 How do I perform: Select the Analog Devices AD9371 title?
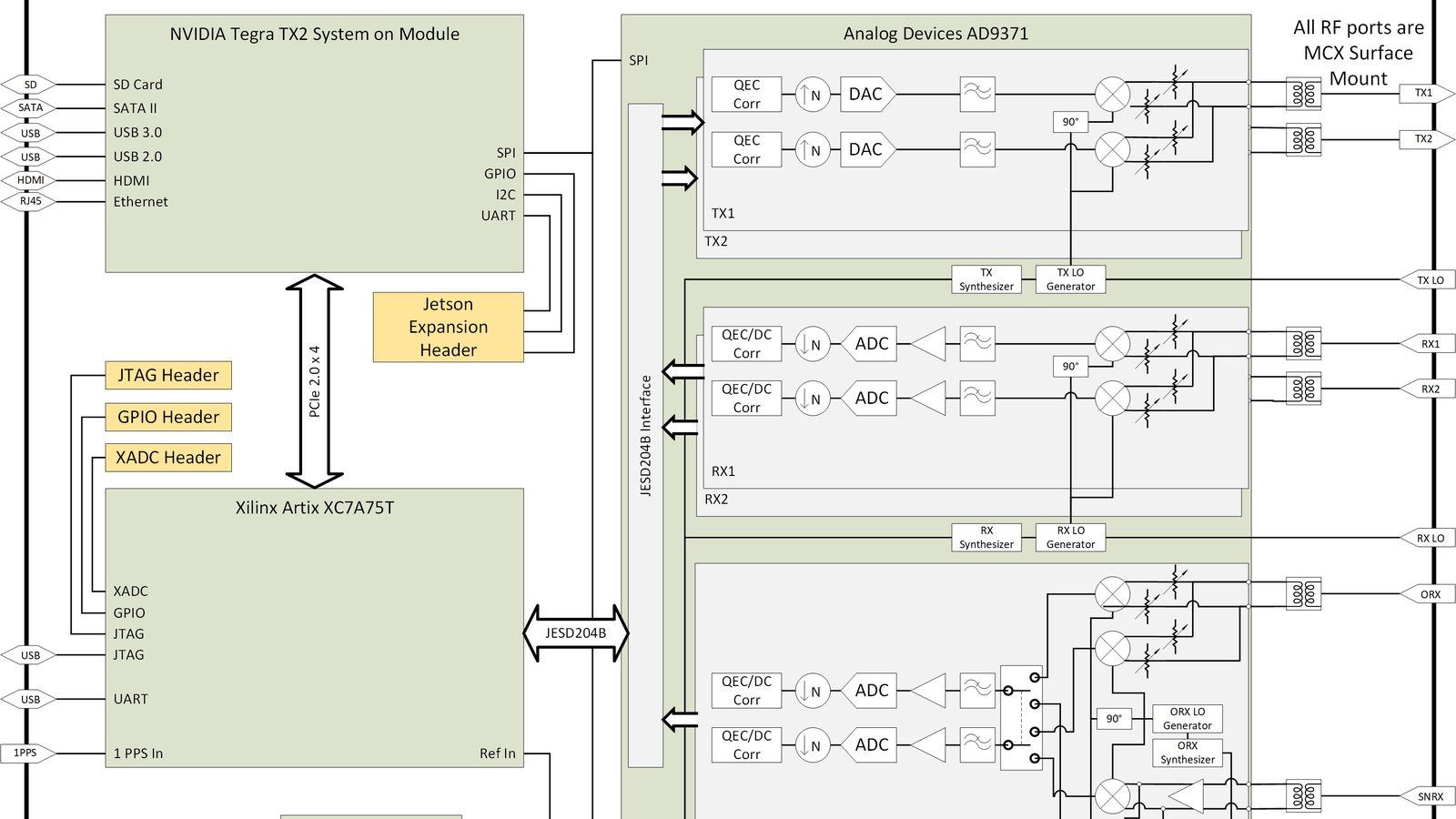click(x=935, y=34)
